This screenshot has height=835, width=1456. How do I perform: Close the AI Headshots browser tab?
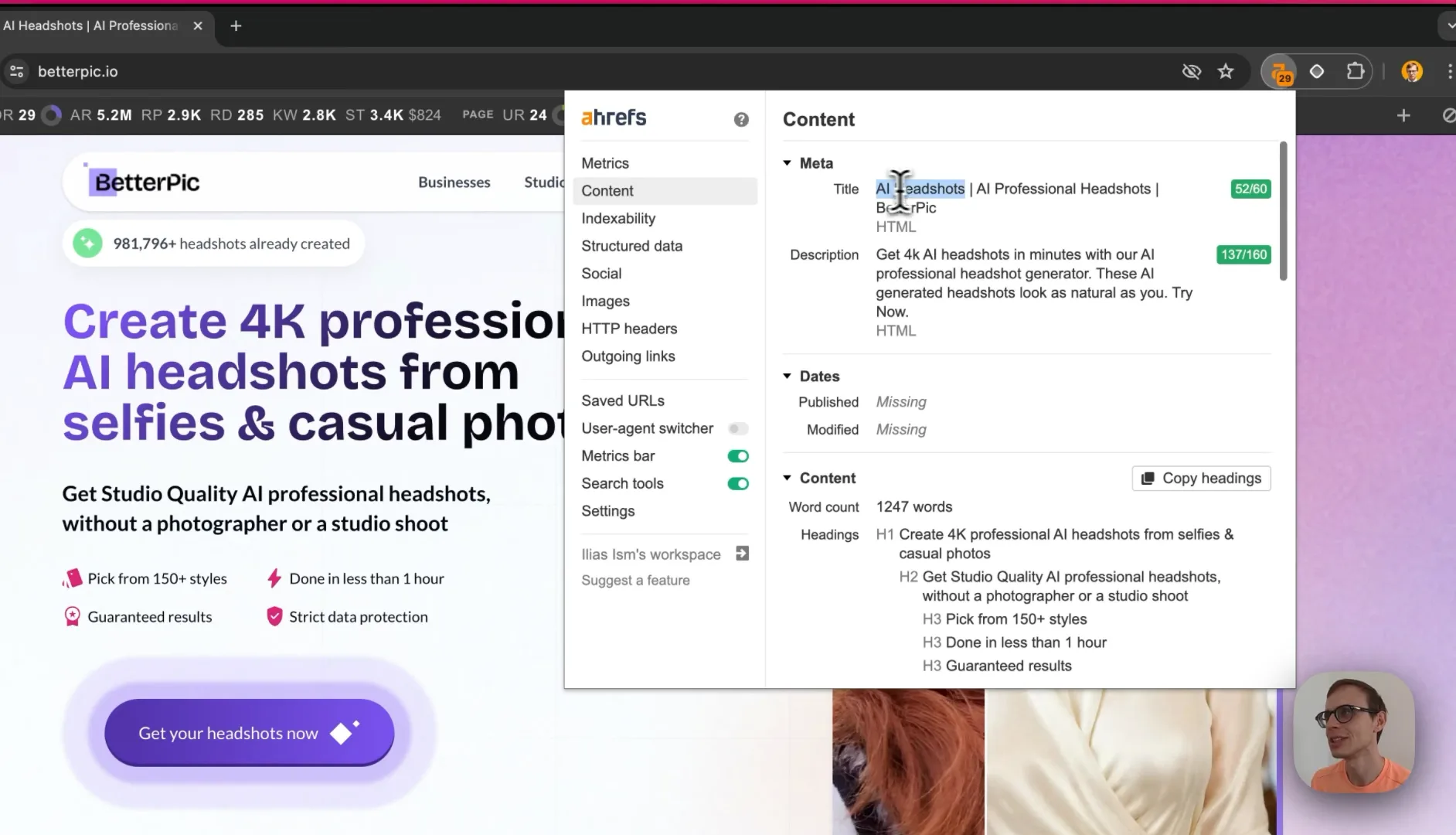(x=198, y=26)
